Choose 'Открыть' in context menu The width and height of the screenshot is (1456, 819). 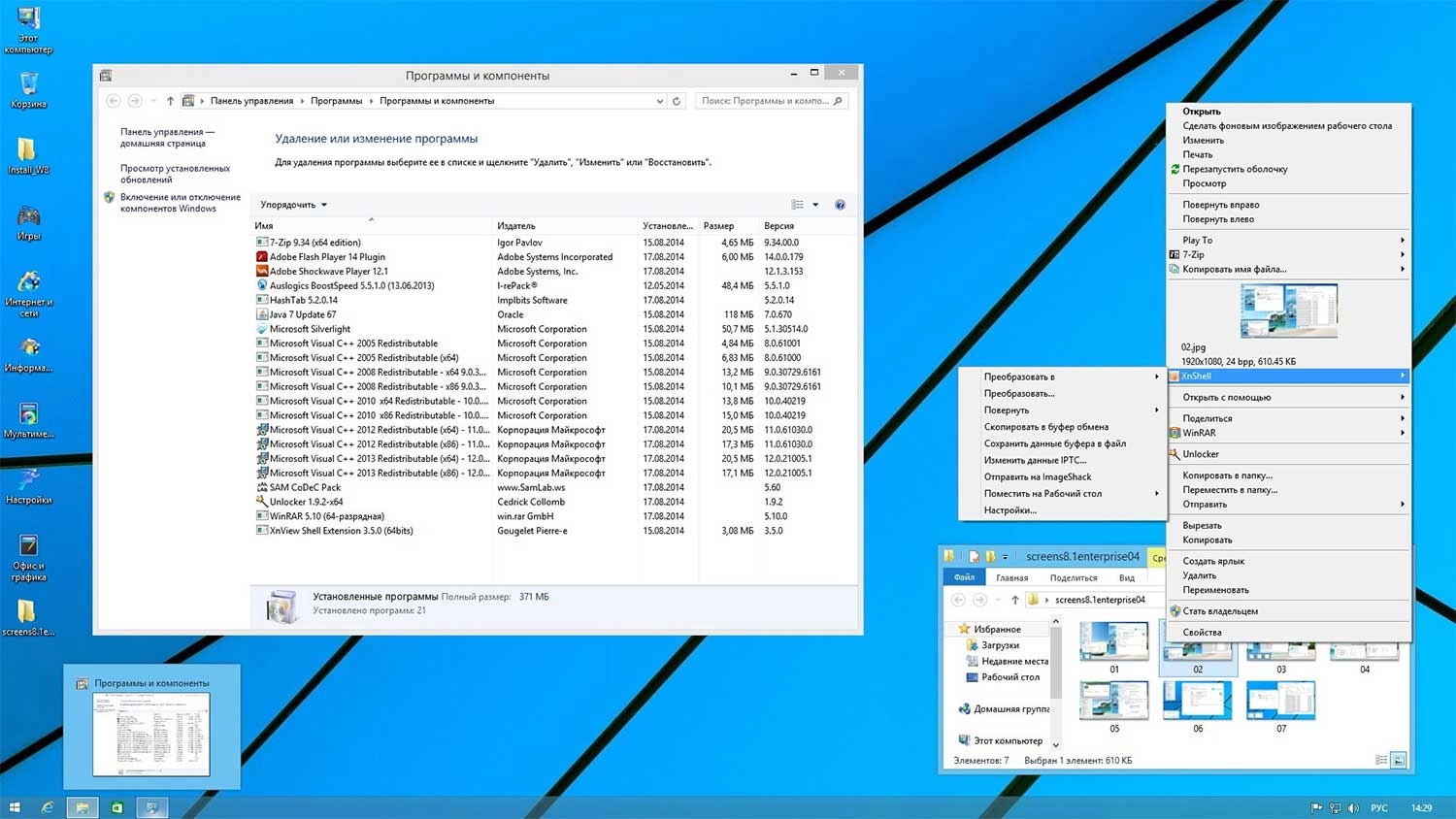[x=1289, y=112]
